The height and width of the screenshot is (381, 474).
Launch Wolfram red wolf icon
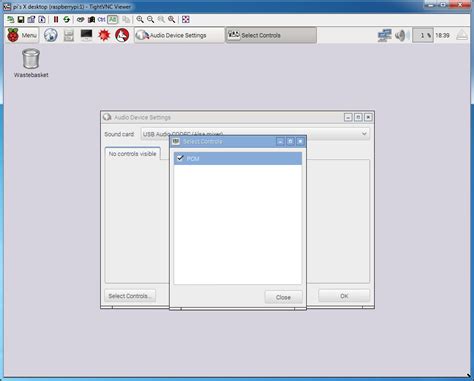click(x=122, y=35)
